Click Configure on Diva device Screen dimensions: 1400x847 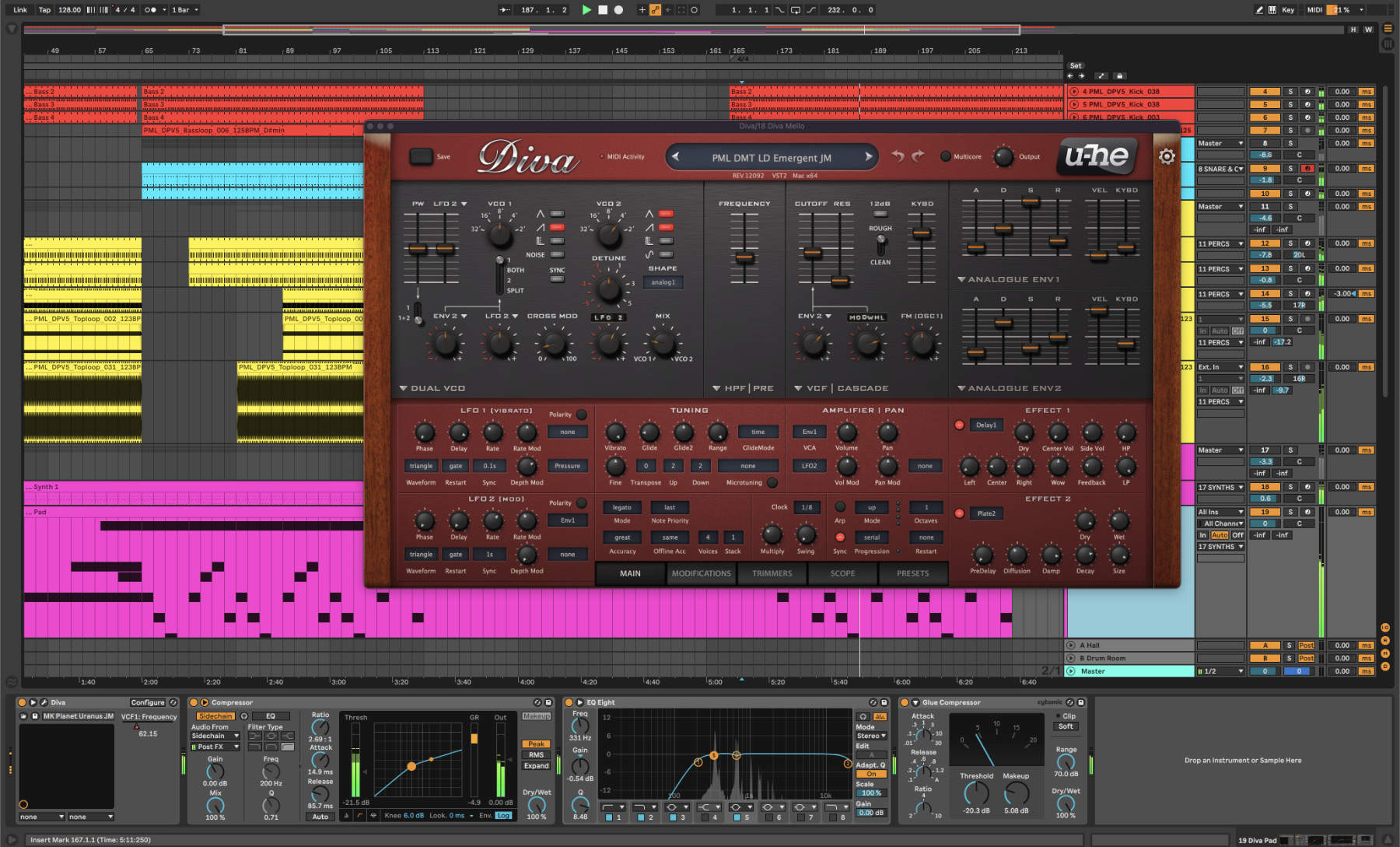(x=148, y=702)
